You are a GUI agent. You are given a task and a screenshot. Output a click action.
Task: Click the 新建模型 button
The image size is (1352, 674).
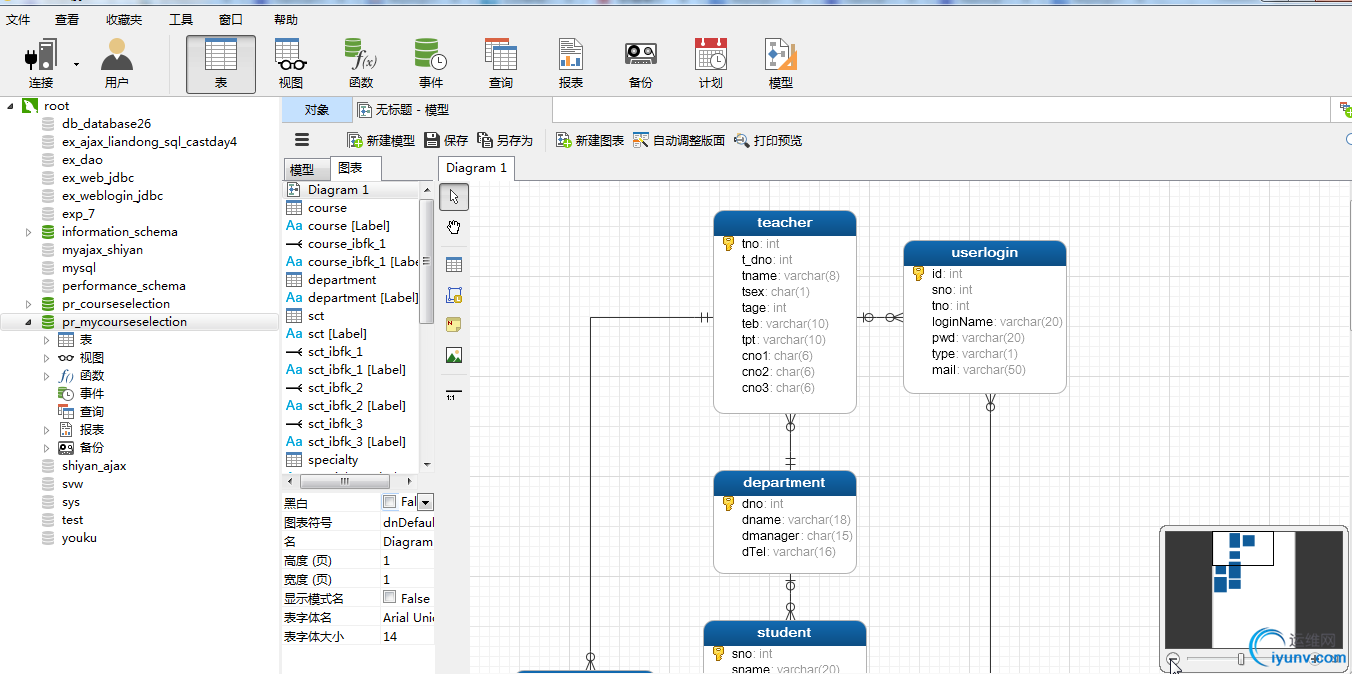[x=380, y=141]
